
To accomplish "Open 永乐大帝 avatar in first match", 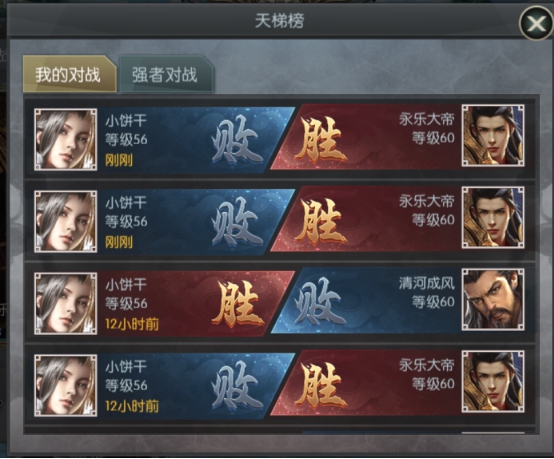I will (493, 135).
